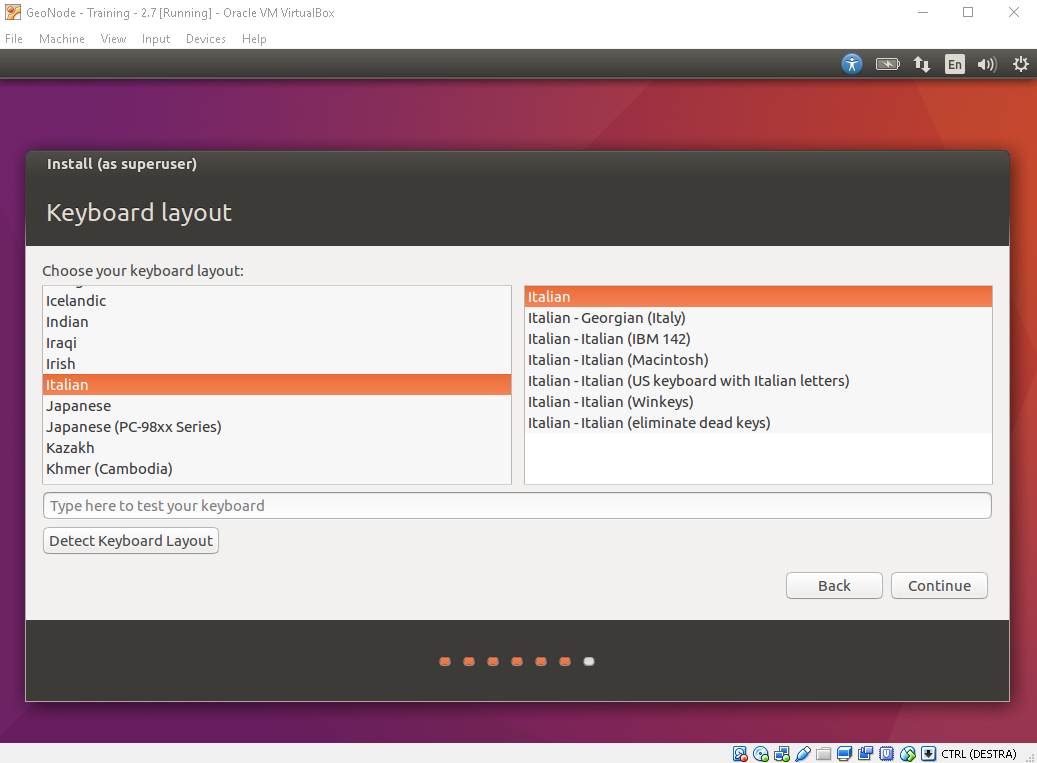Click the accessibility icon in Ubuntu top panel
Image resolution: width=1037 pixels, height=763 pixels.
click(852, 64)
